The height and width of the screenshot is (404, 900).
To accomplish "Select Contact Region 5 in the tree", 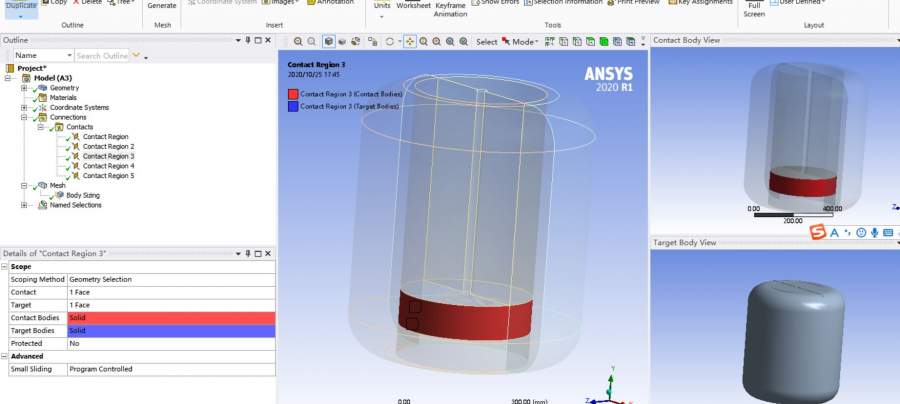I will coord(108,176).
